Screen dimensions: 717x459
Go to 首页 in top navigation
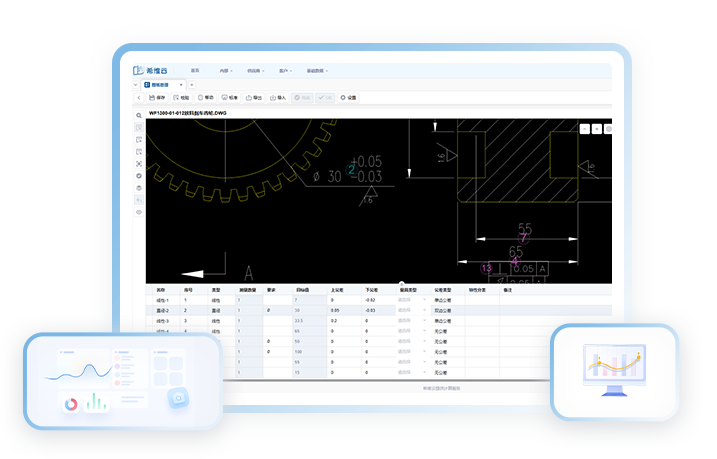pyautogui.click(x=196, y=71)
